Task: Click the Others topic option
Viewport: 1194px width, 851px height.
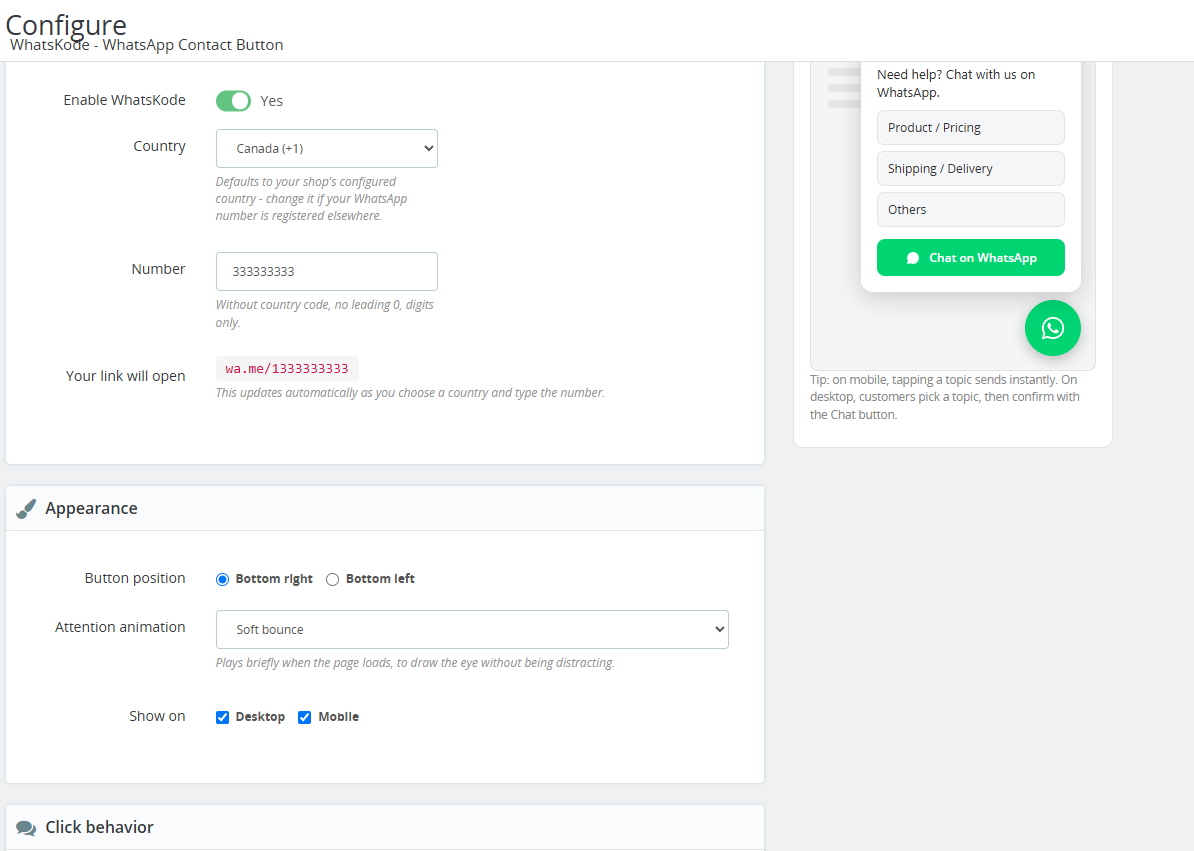Action: click(971, 209)
